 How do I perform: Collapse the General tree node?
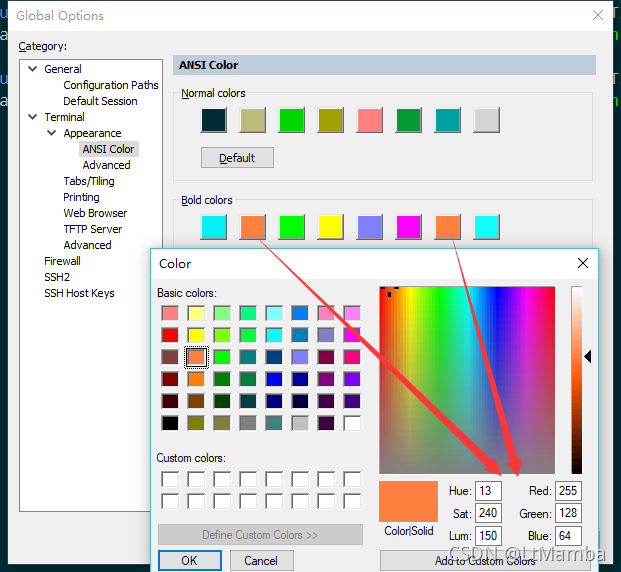pyautogui.click(x=33, y=69)
